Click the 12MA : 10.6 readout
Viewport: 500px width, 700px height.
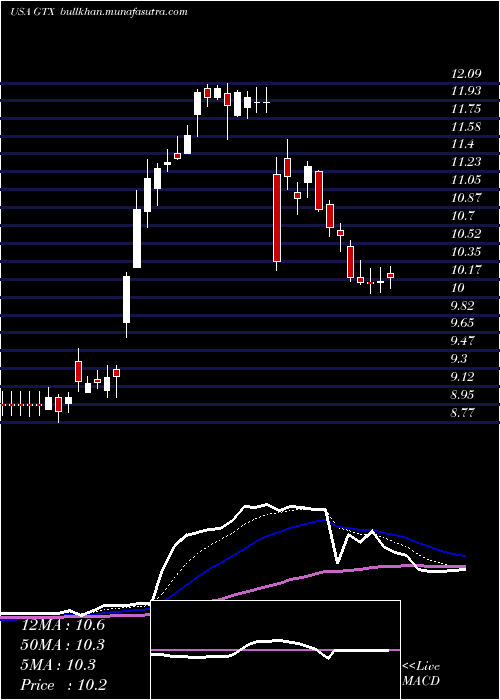(62, 625)
